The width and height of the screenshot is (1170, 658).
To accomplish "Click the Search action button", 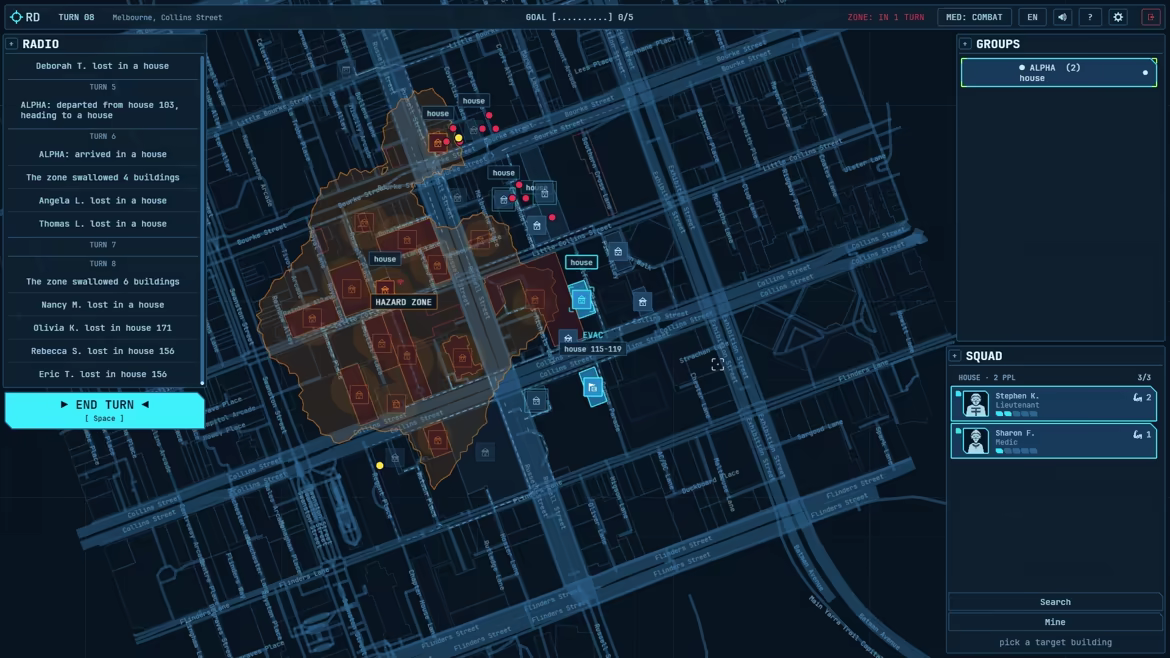I will [x=1055, y=602].
